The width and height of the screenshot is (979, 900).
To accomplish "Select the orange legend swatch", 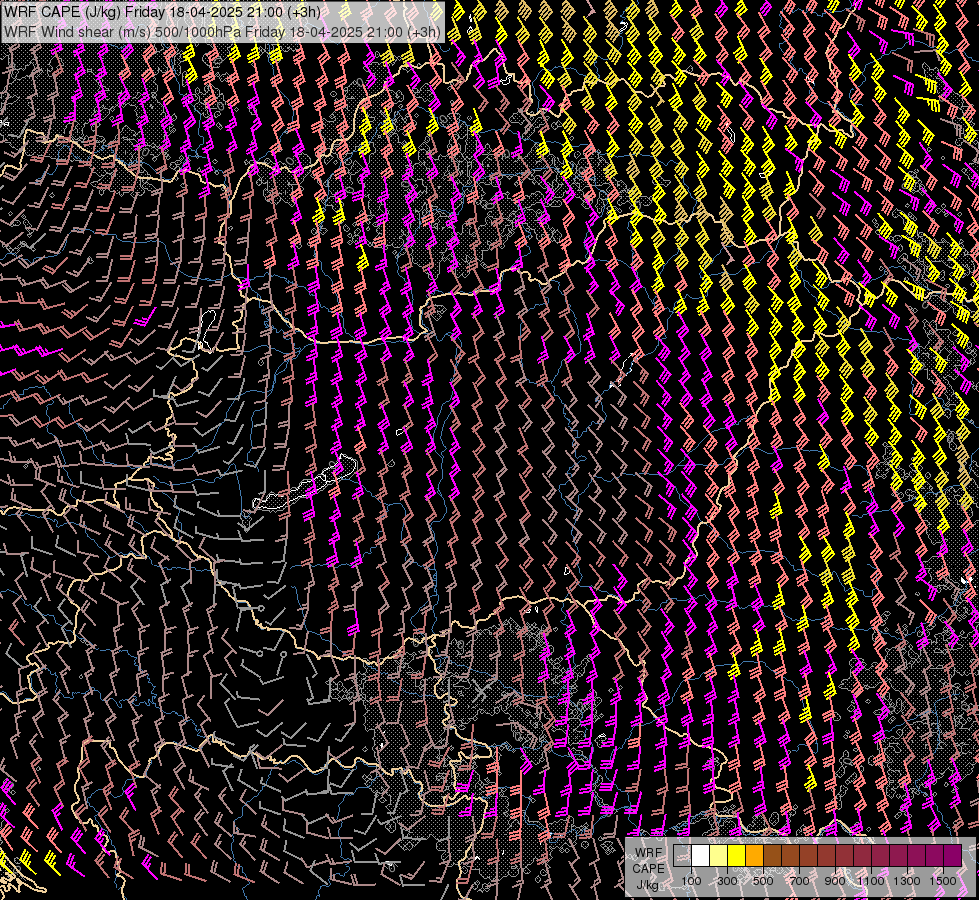I will (x=754, y=856).
